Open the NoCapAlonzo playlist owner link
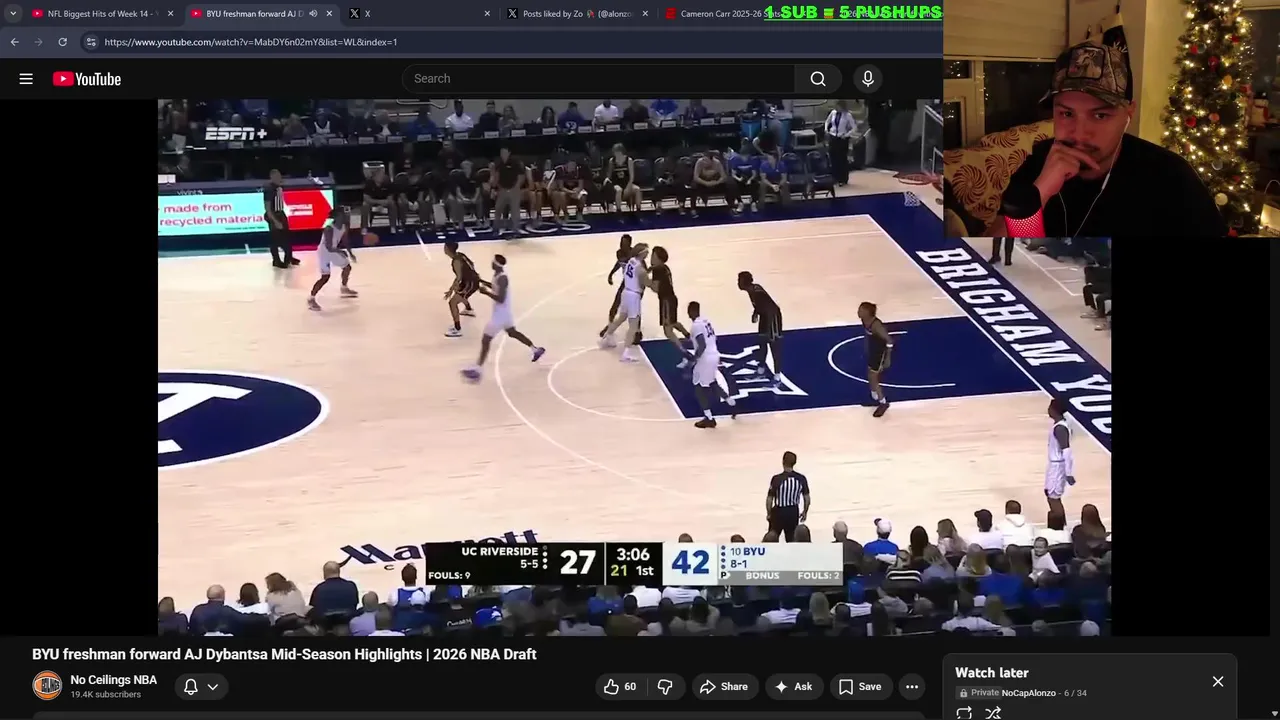Image resolution: width=1280 pixels, height=720 pixels. [1028, 693]
